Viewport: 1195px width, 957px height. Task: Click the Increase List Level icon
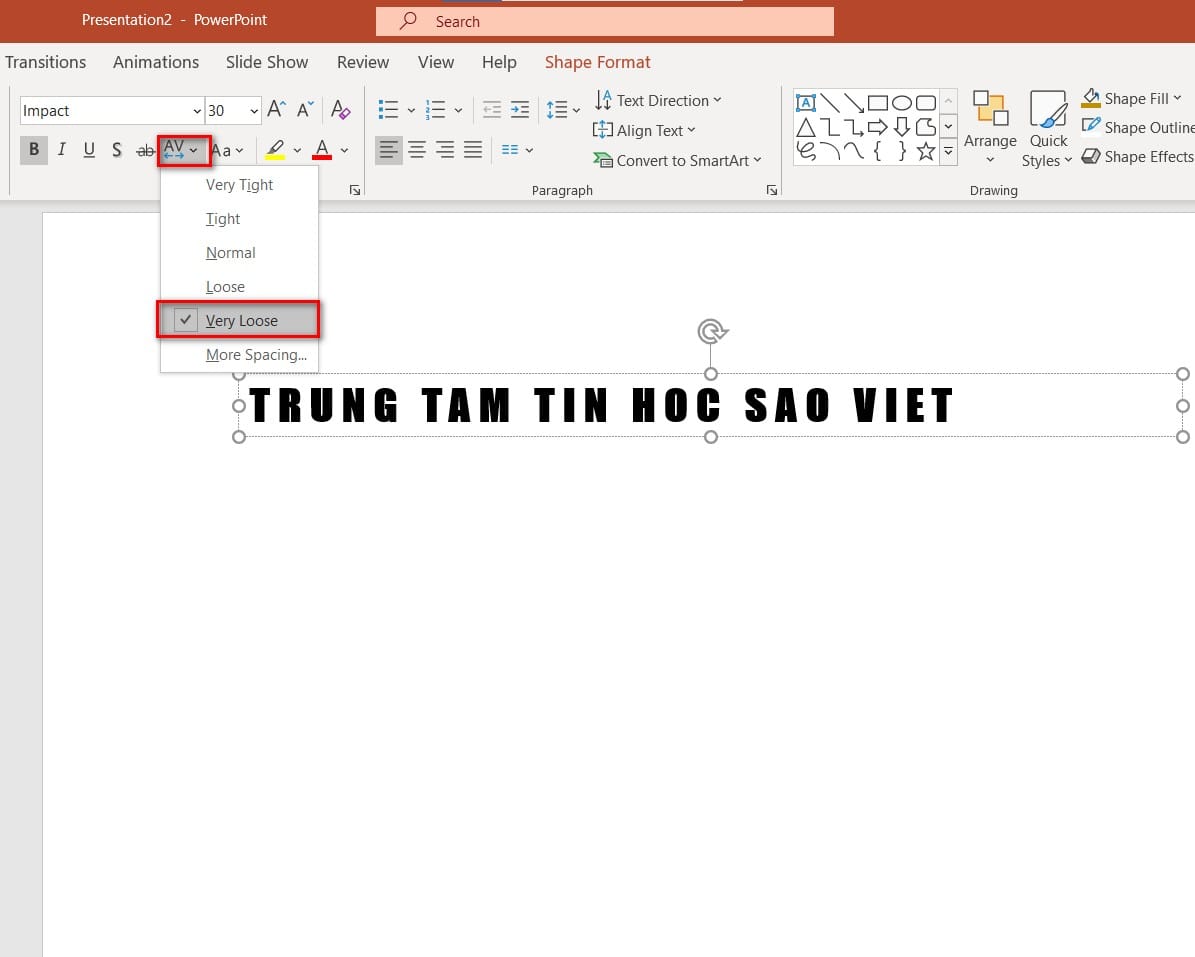pyautogui.click(x=520, y=110)
